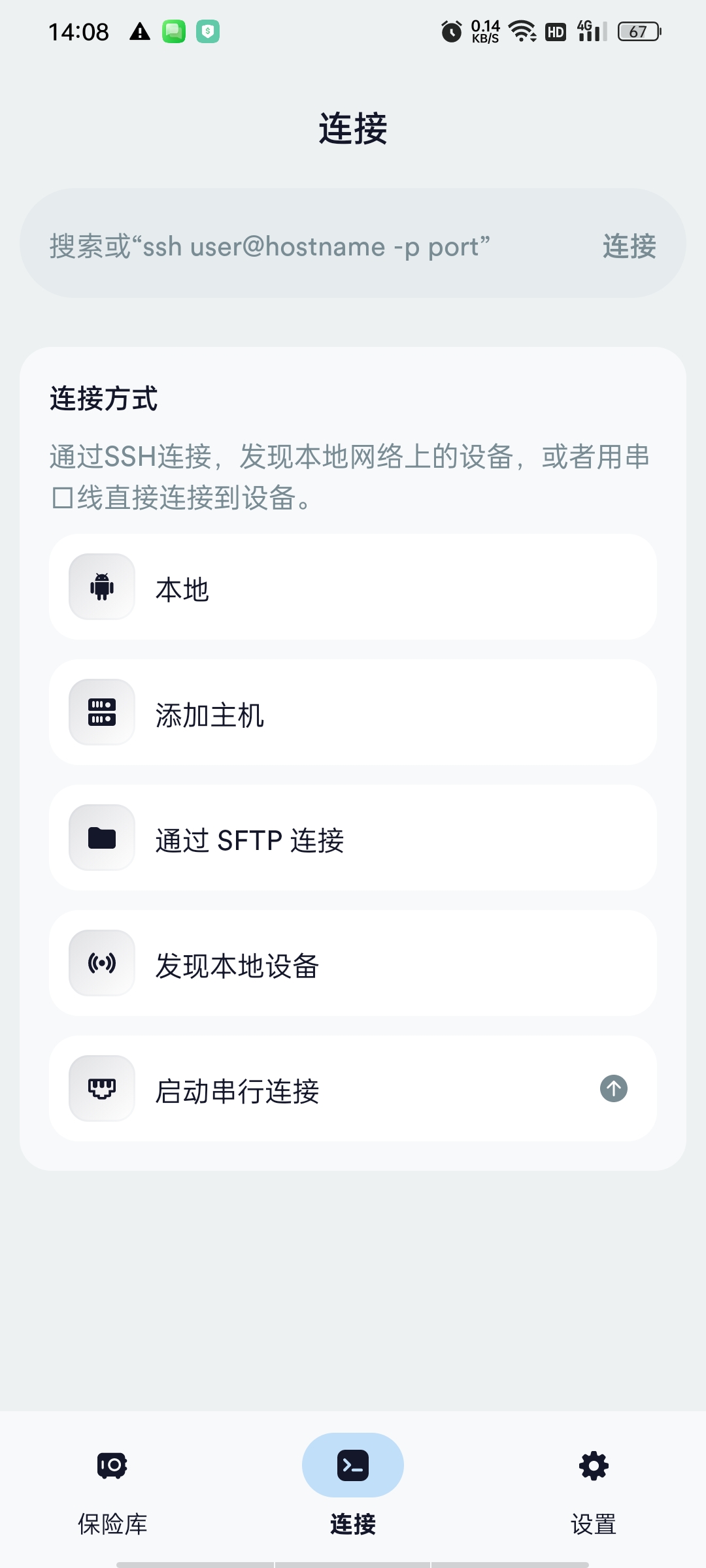Tap the vault safe icon in bottom bar

pos(112,1465)
